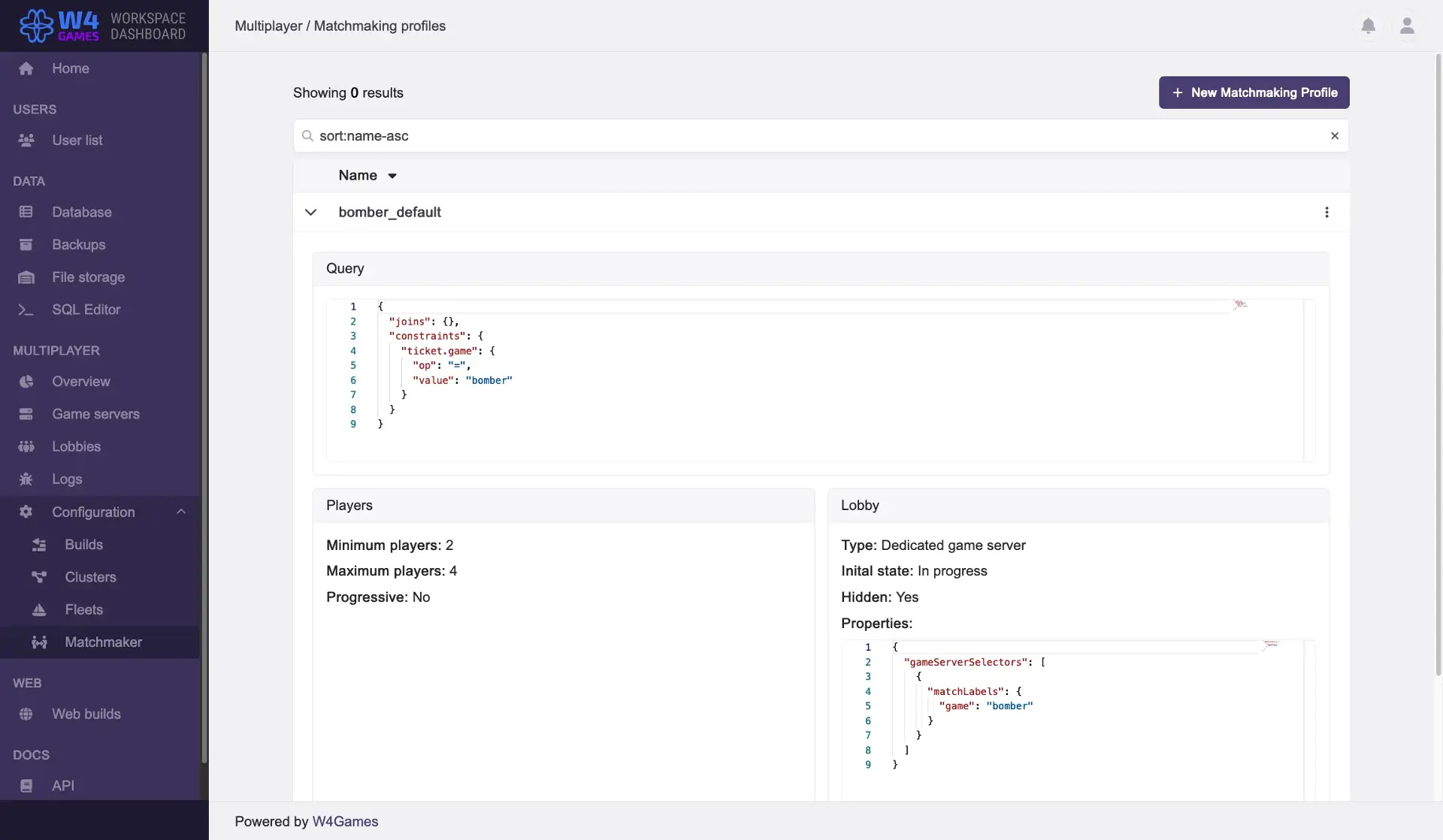Open the bomber_default three-dot context menu
Viewport: 1443px width, 840px height.
coord(1327,212)
